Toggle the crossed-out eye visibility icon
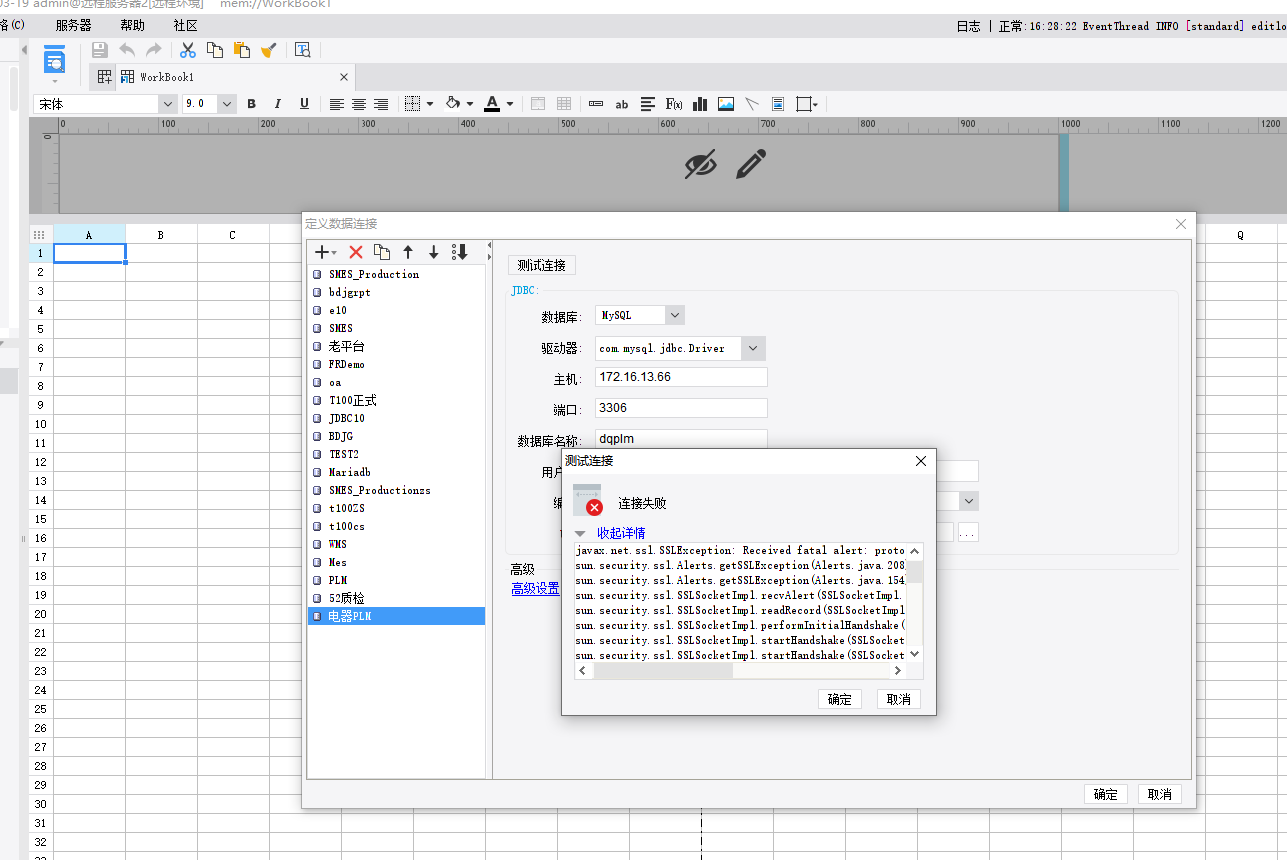Image resolution: width=1287 pixels, height=860 pixels. click(700, 165)
